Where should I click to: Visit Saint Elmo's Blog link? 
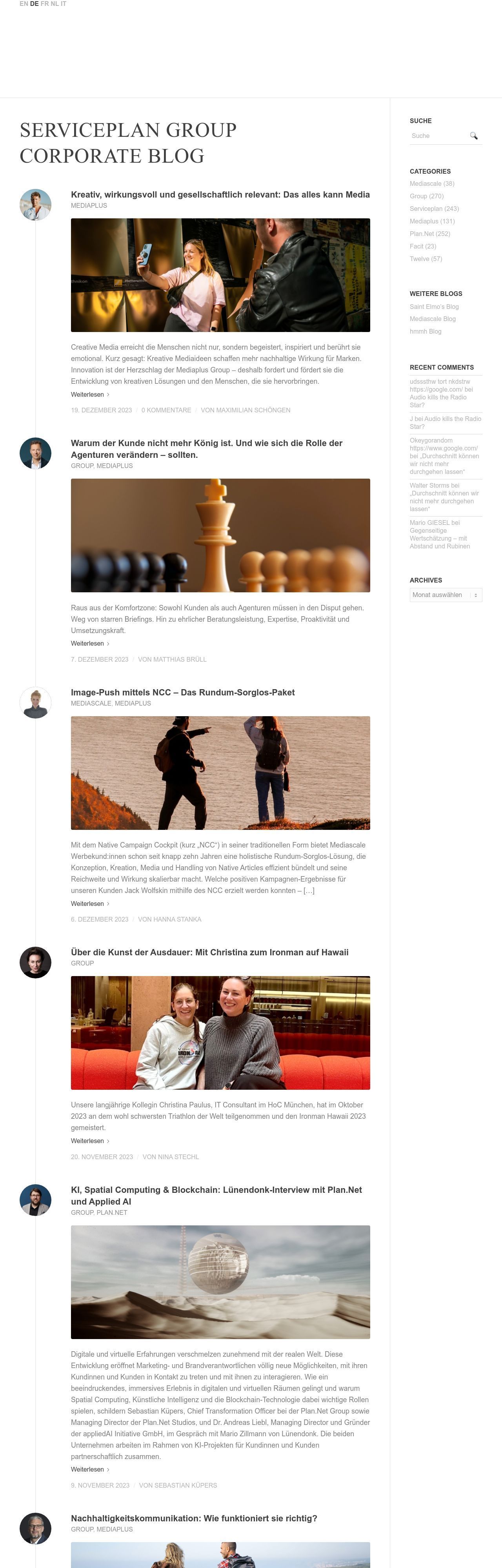pos(434,307)
